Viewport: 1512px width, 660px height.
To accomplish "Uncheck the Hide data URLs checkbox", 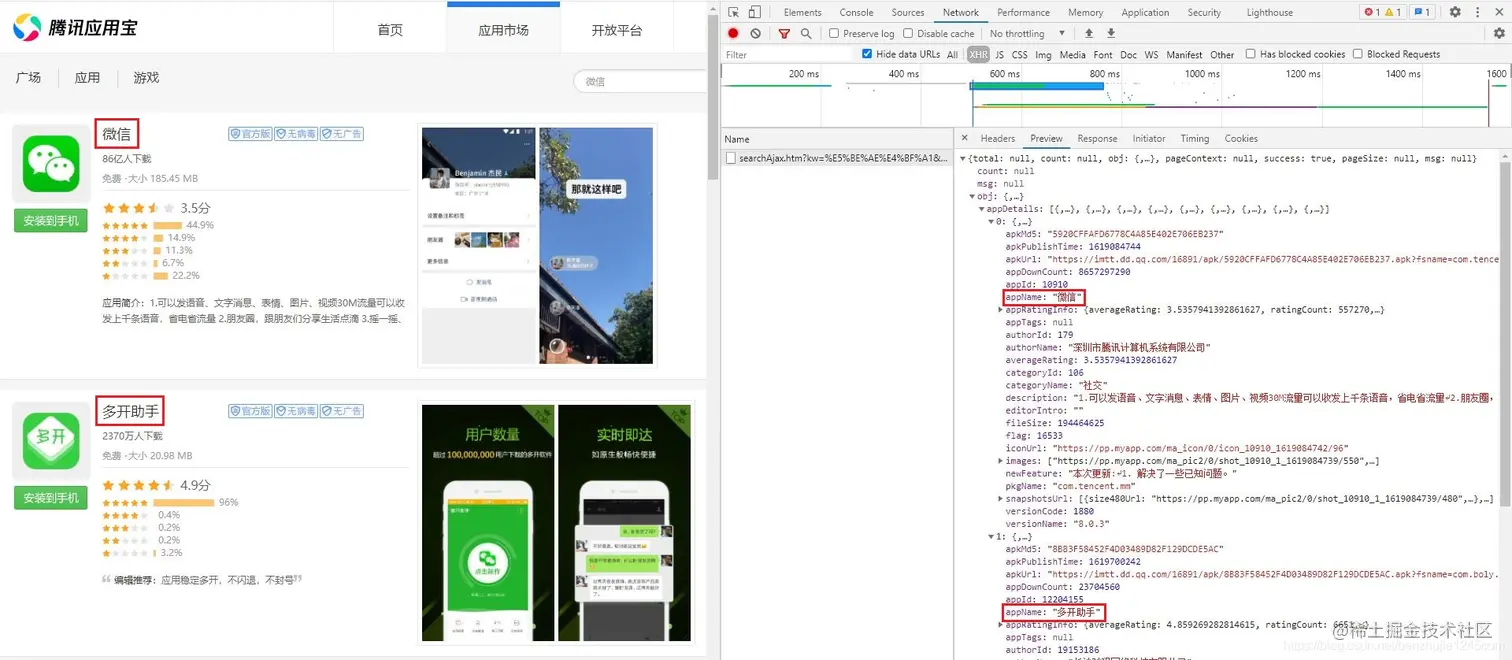I will coord(867,54).
